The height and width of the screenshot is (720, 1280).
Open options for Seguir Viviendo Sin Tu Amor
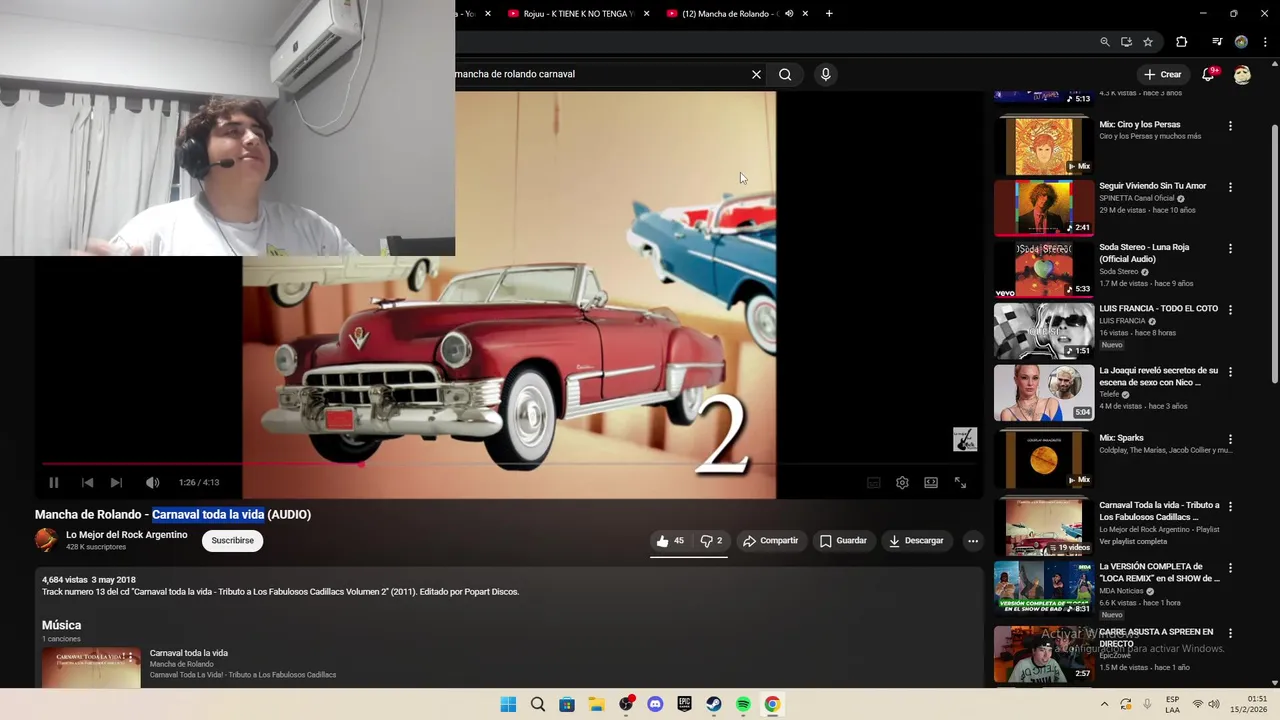tap(1230, 187)
